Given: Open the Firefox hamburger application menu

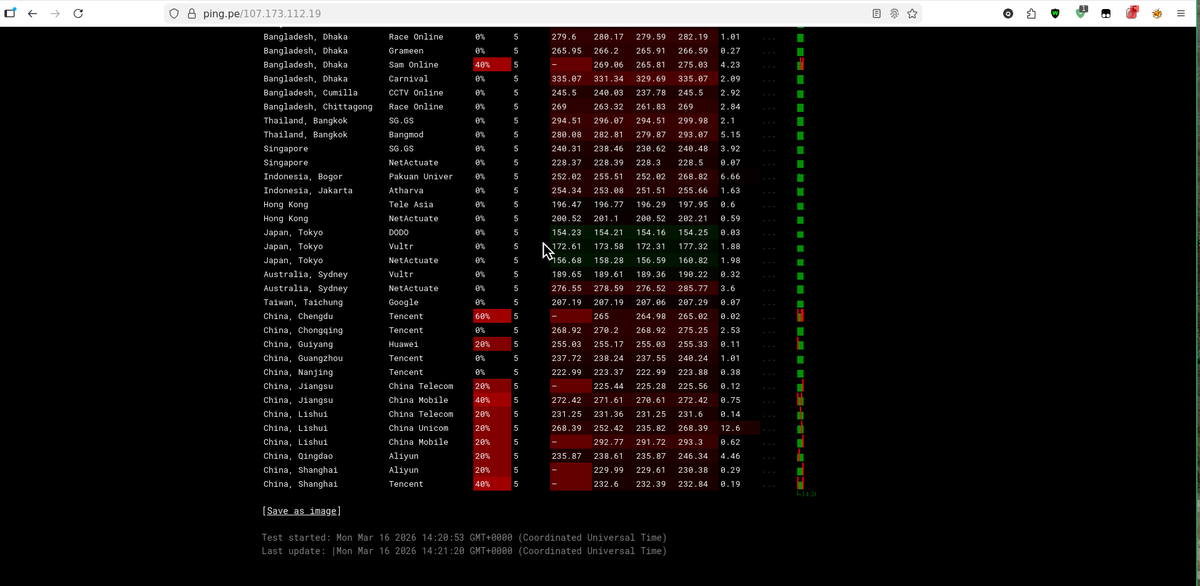Looking at the screenshot, I should [1181, 14].
